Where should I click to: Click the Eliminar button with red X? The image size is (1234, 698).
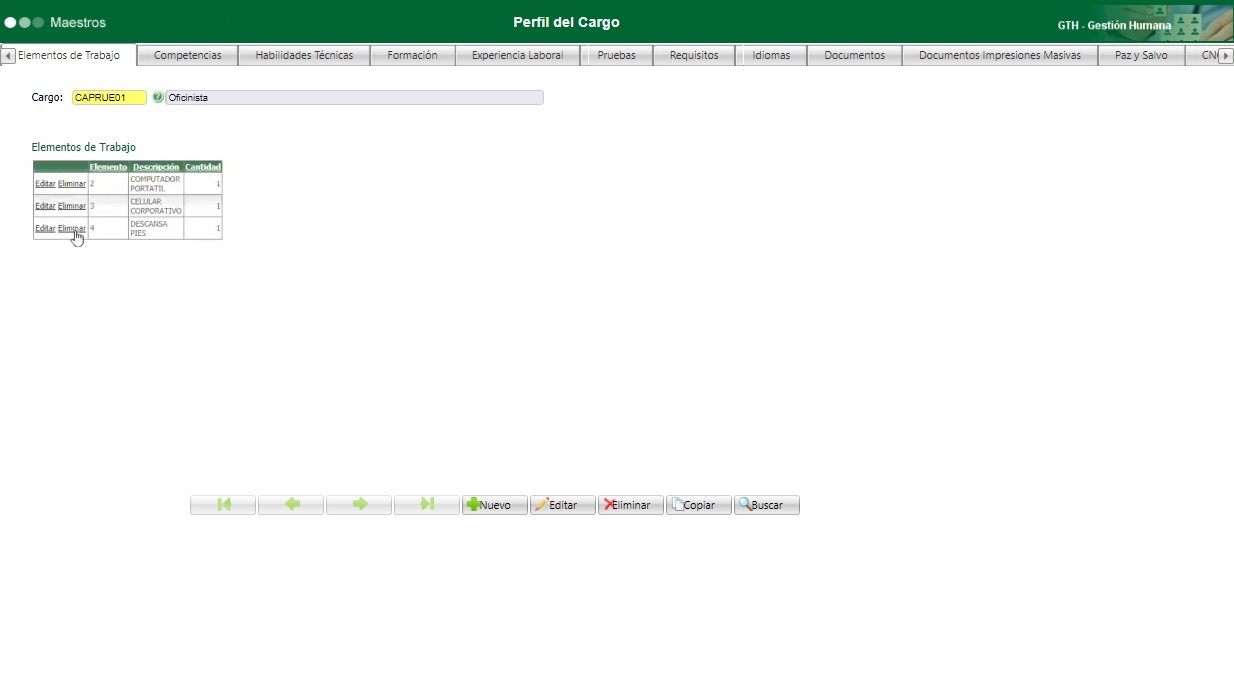click(x=631, y=505)
